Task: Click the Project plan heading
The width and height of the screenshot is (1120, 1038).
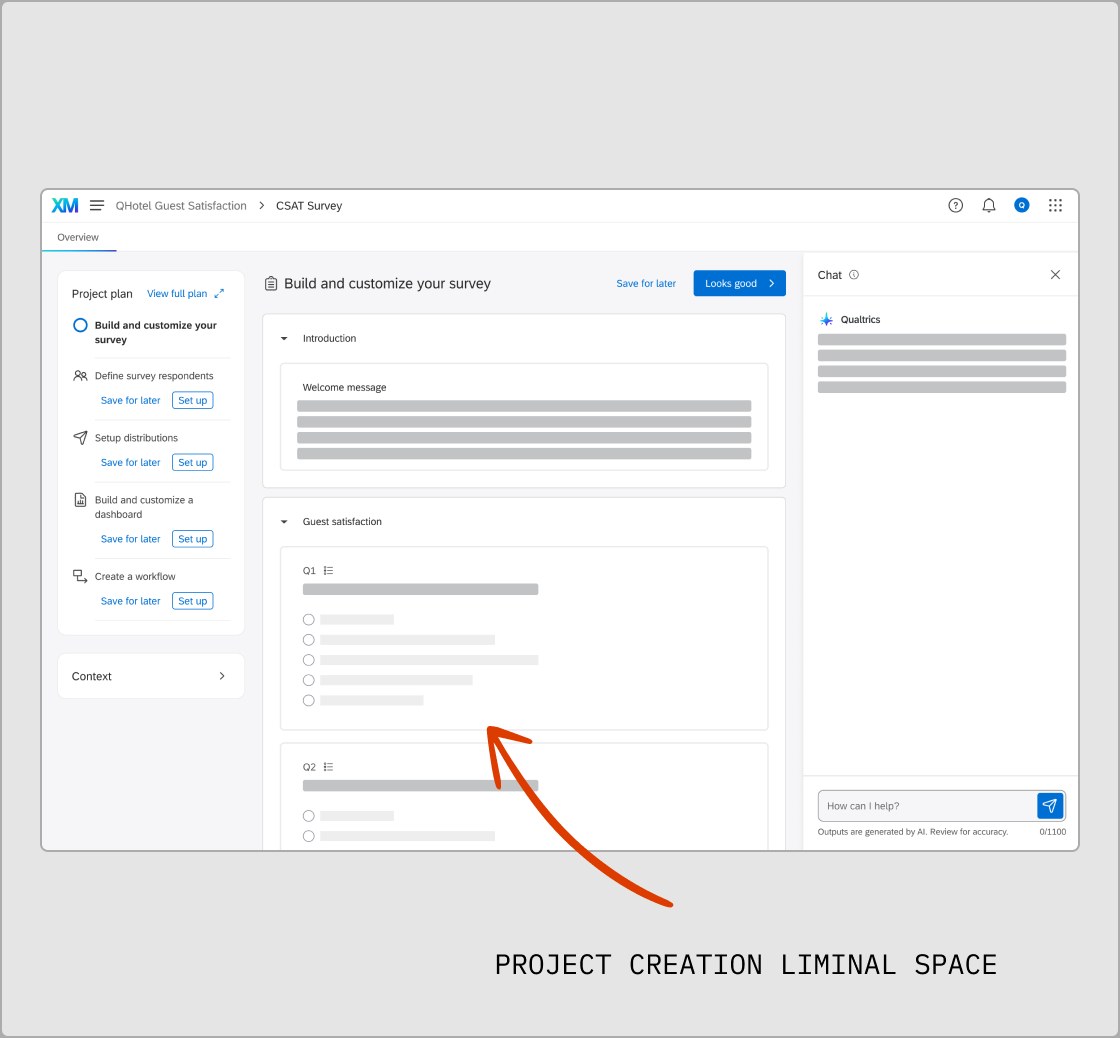Action: (102, 294)
